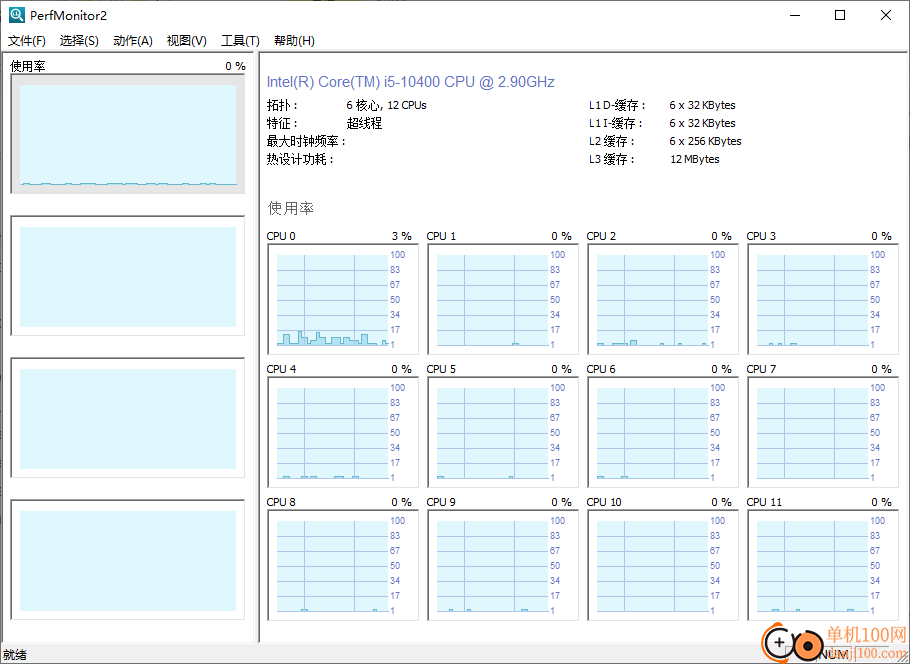Click the CPU 3 usage graph

[823, 299]
